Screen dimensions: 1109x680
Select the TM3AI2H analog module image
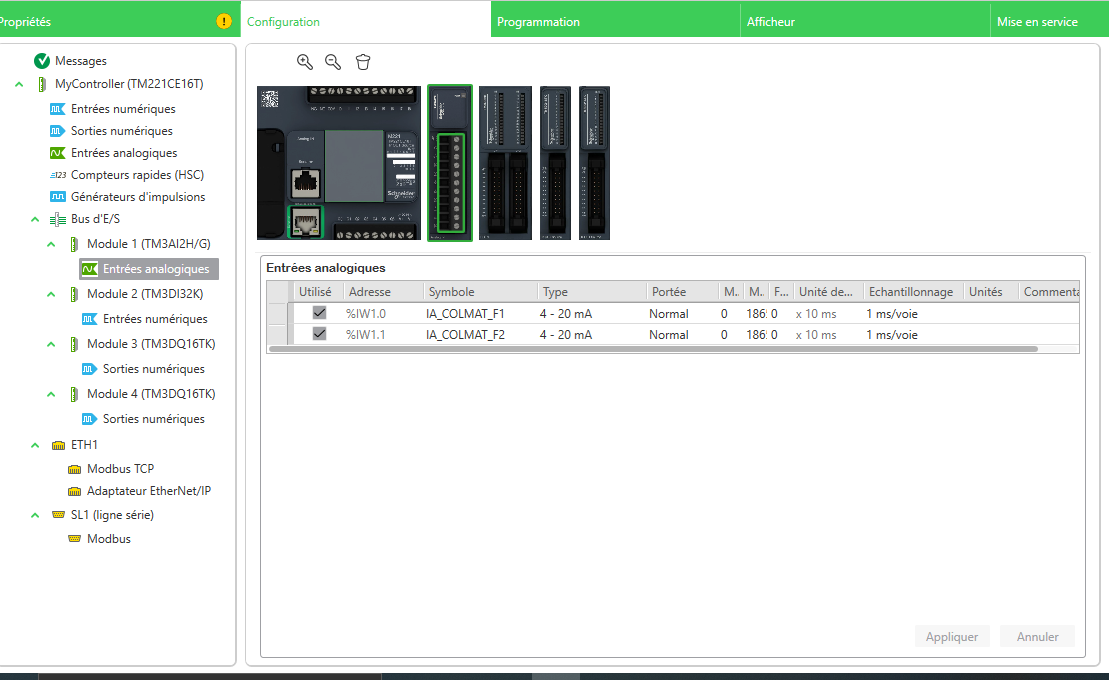tap(450, 163)
